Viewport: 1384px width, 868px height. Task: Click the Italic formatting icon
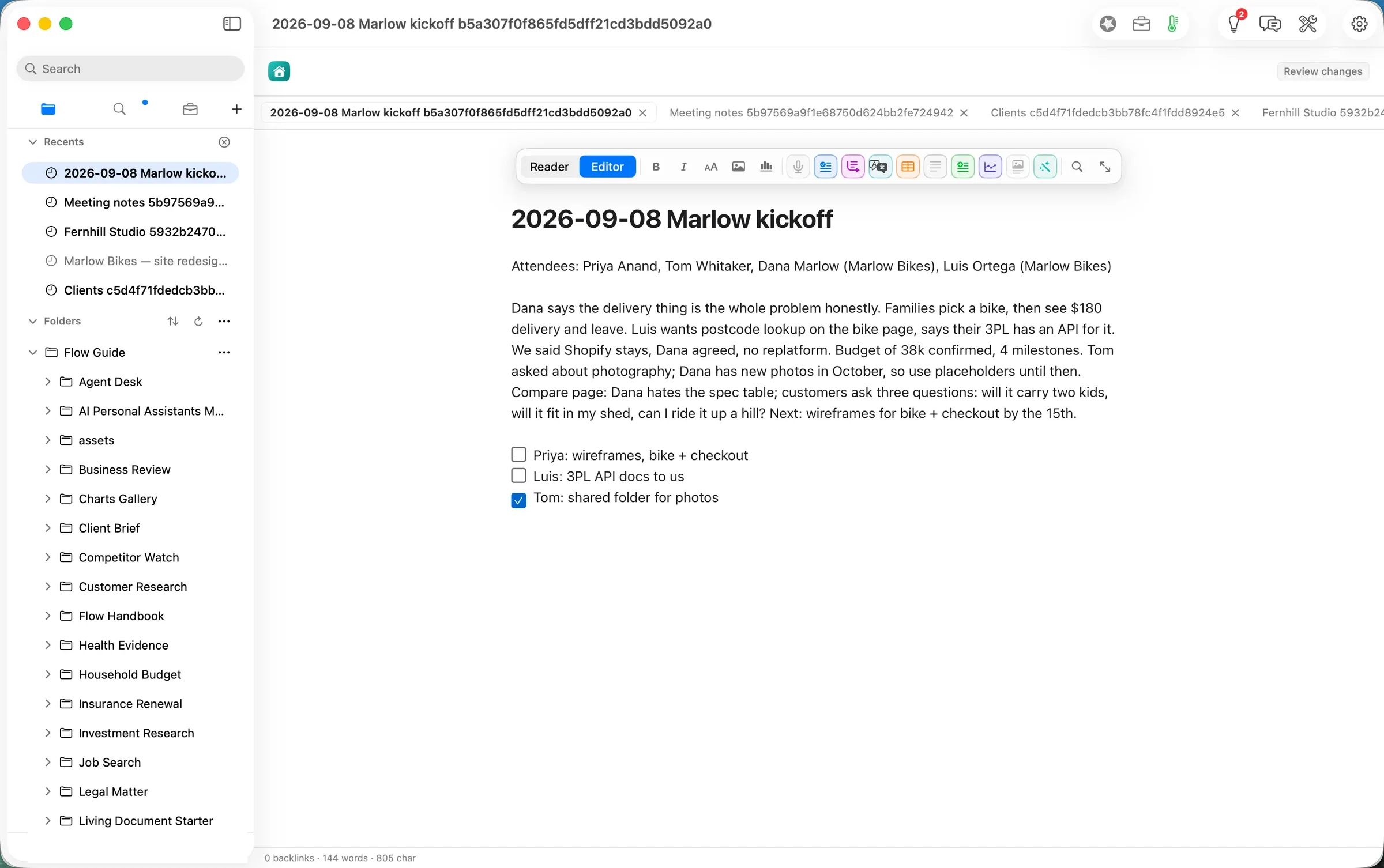683,167
